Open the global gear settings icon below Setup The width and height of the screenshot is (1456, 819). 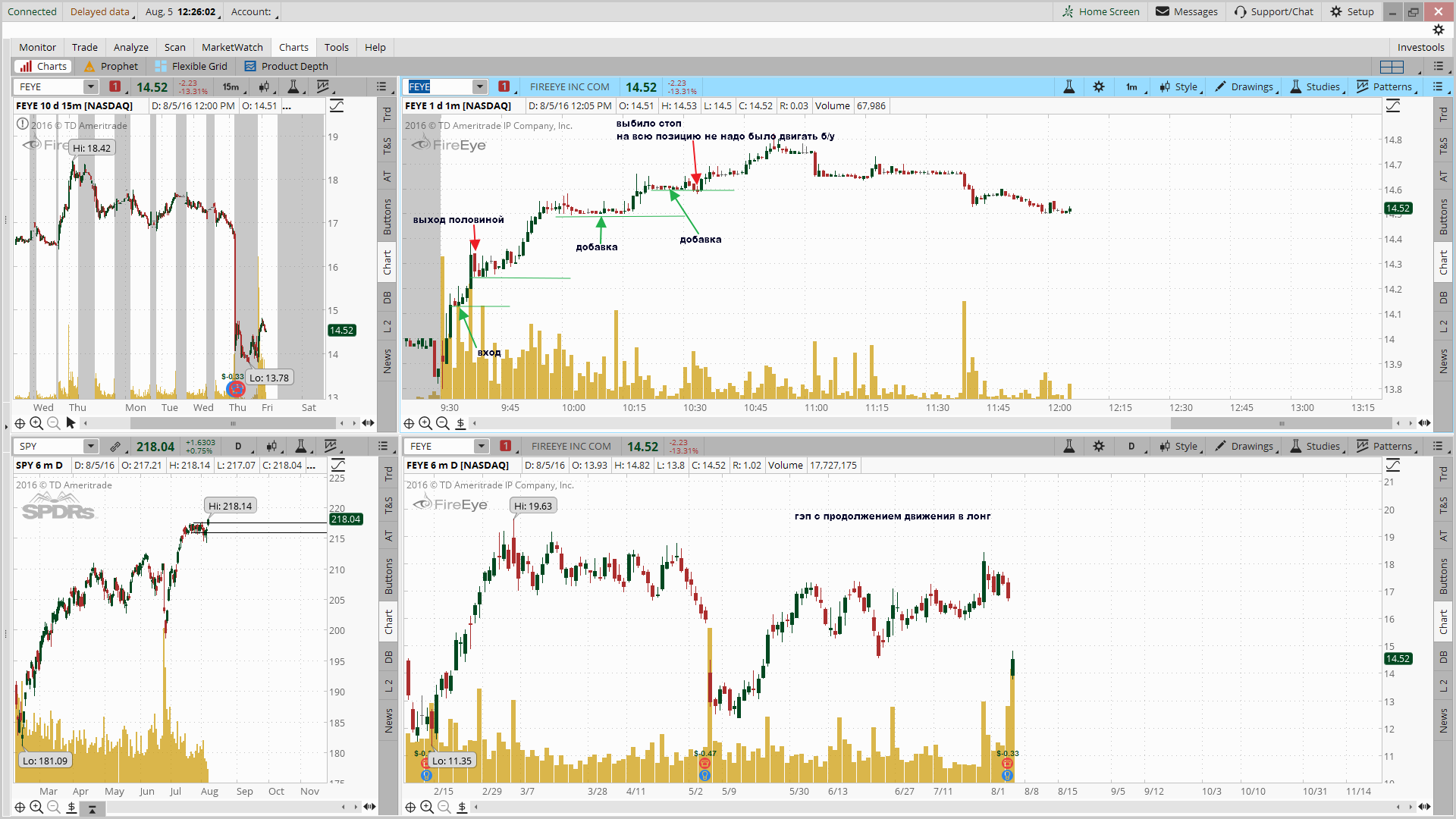coord(1439,30)
